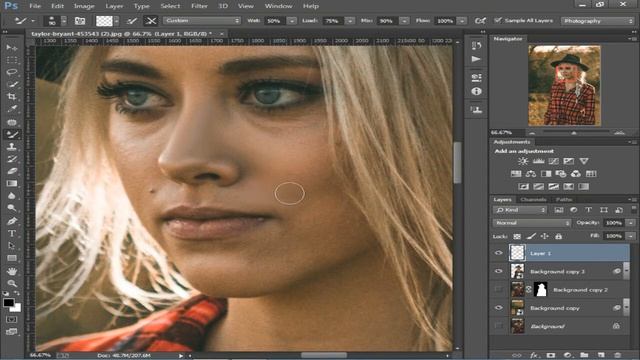Add an Invert adjustment
Viewport: 640px width, 360px height.
pyautogui.click(x=524, y=187)
